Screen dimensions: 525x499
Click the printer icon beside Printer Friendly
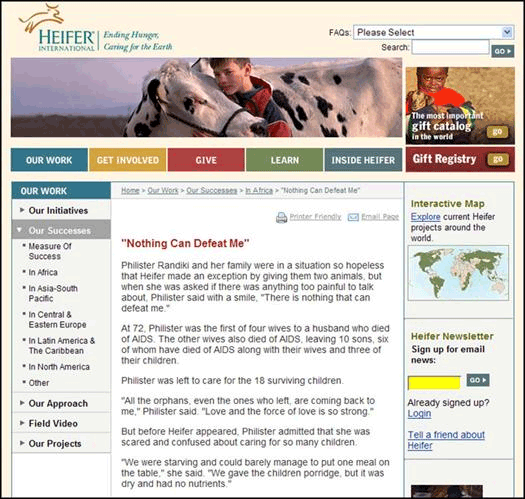[x=282, y=218]
